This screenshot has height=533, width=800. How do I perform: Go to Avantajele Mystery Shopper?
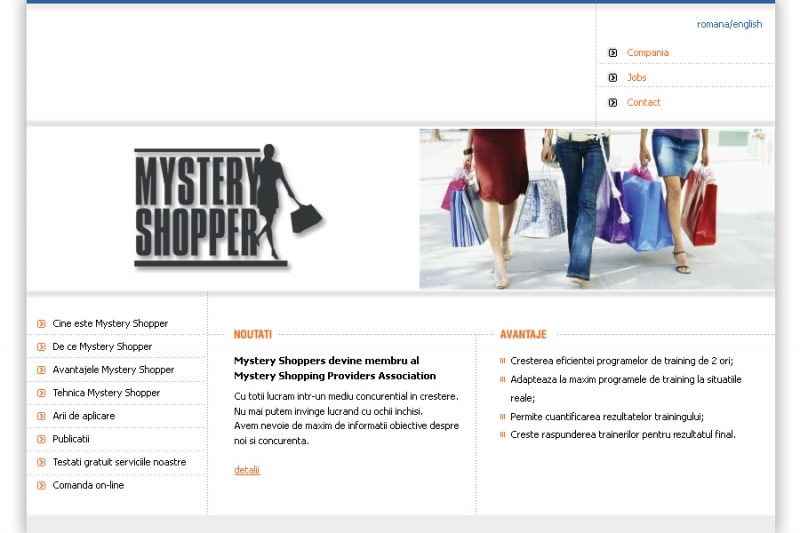click(x=113, y=370)
